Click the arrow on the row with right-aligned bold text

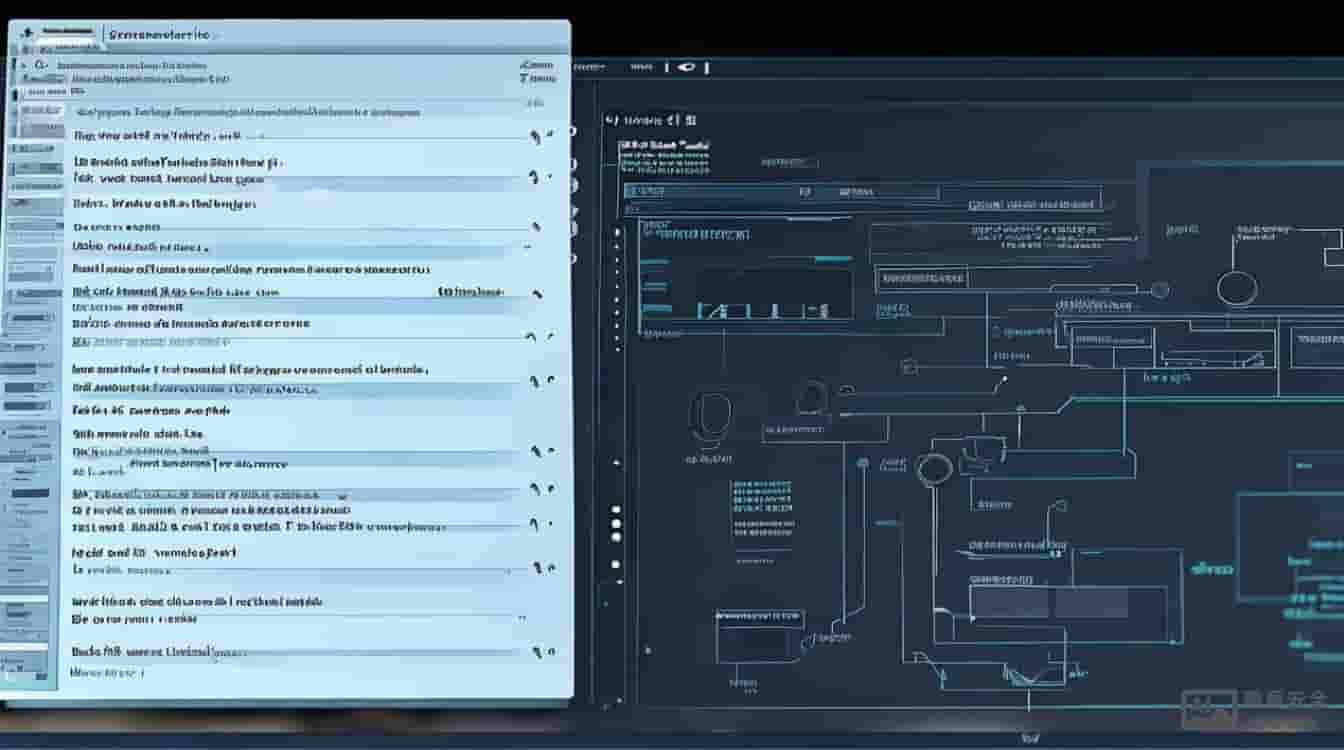click(538, 294)
